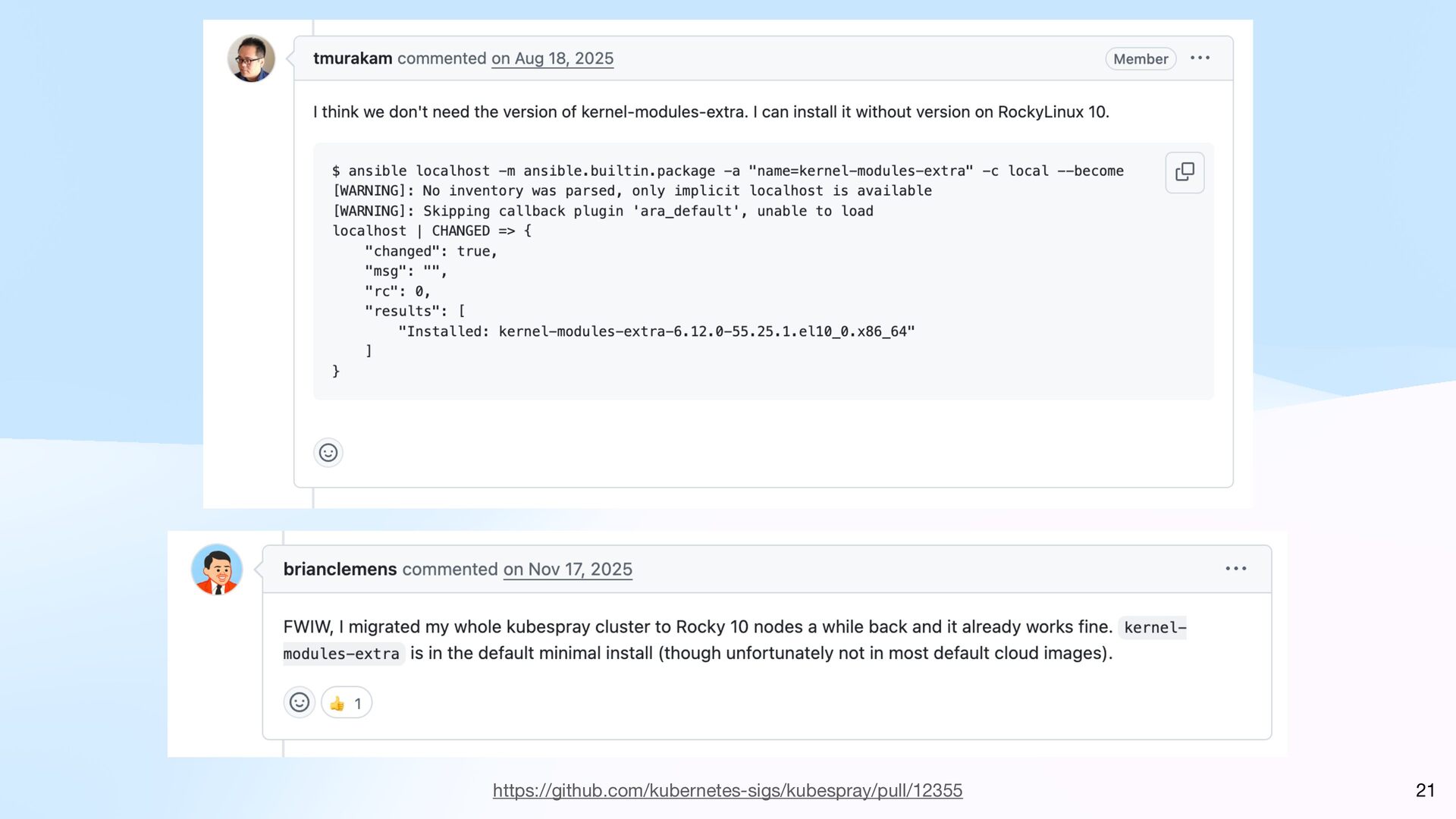Open the Aug 18, 2025 timestamp link

[552, 58]
